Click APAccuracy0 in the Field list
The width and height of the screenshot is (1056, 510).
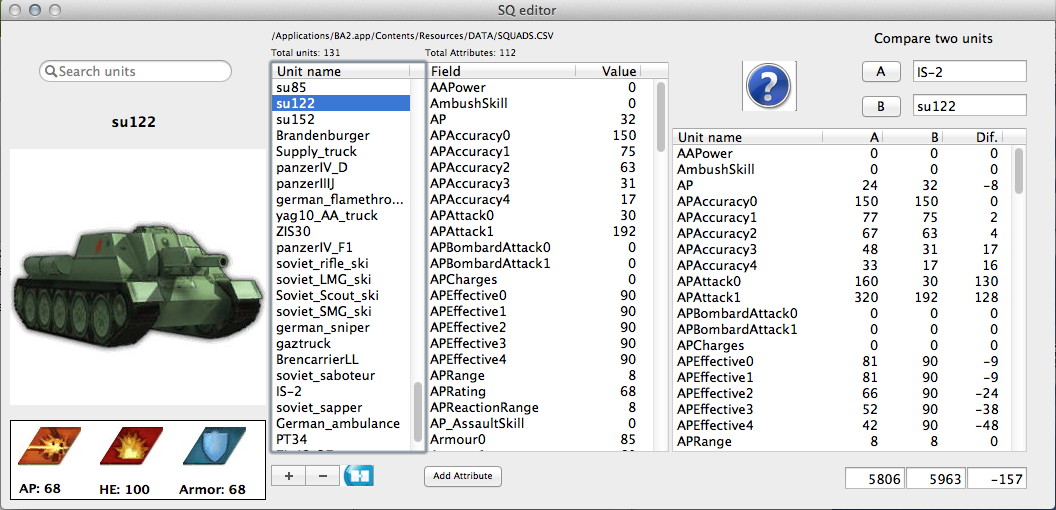click(x=471, y=135)
